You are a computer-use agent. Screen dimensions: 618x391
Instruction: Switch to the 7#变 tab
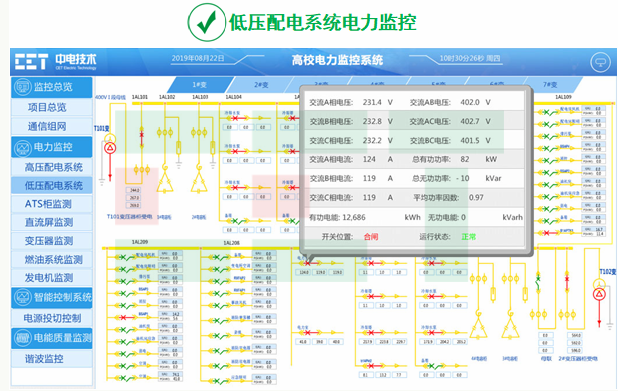(550, 85)
